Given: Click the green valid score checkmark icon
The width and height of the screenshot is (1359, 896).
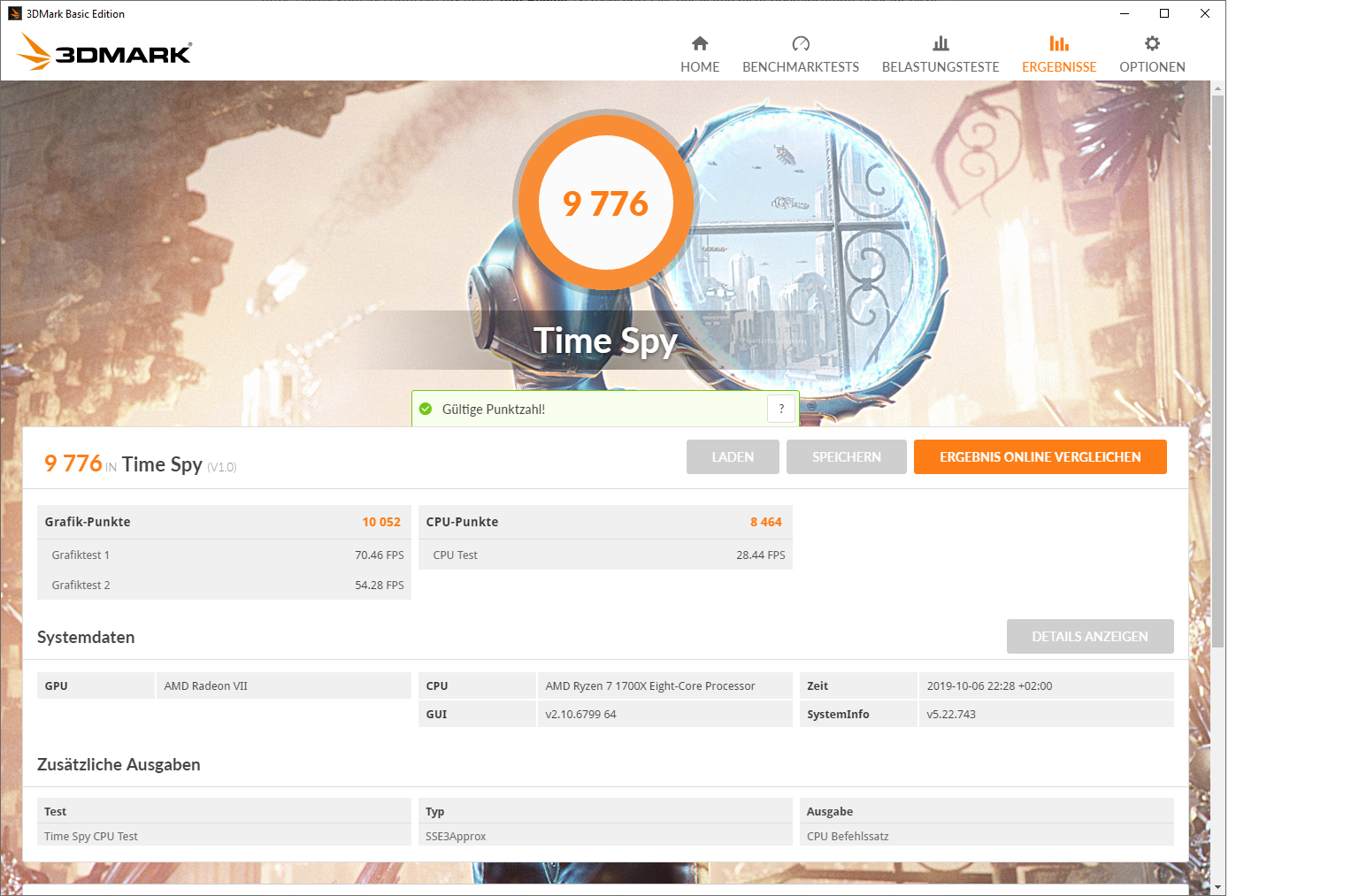Looking at the screenshot, I should [426, 409].
